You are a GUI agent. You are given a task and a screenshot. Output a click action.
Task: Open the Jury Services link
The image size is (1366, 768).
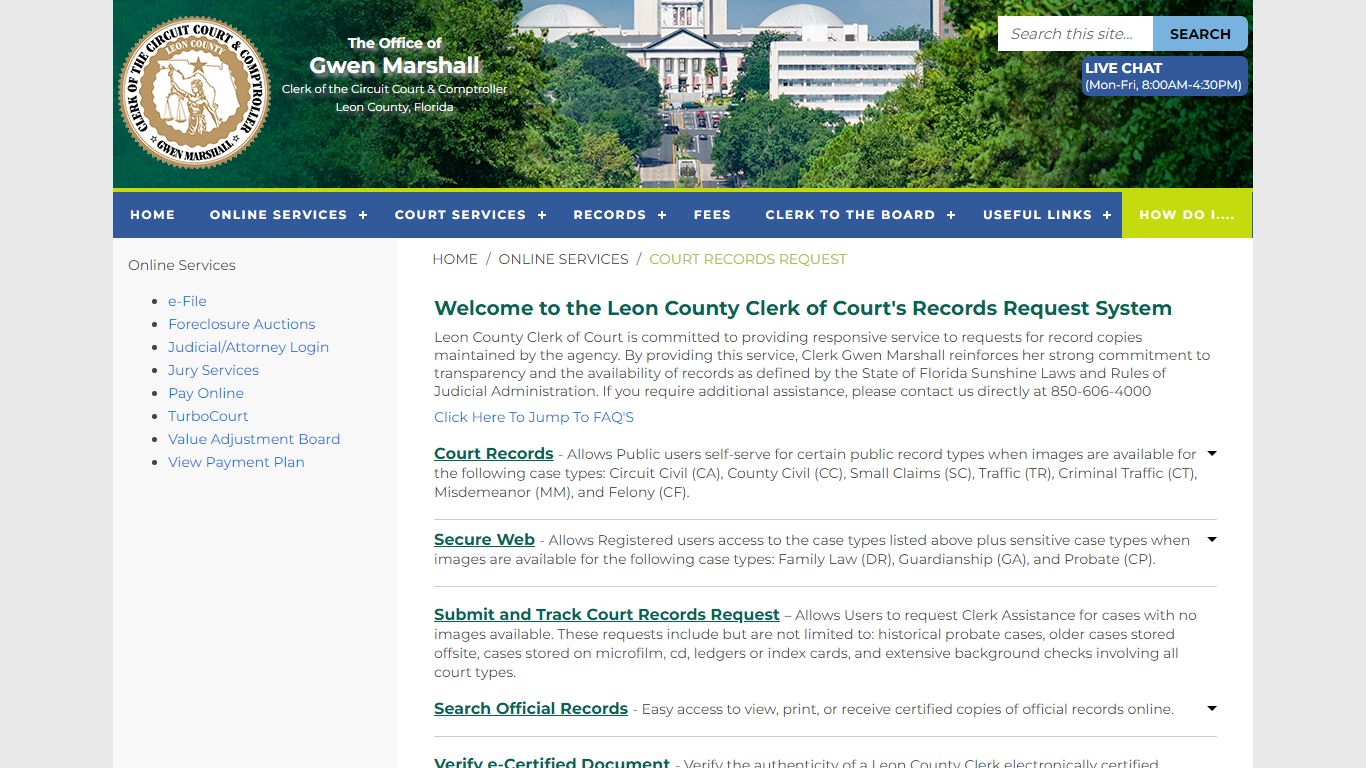click(213, 370)
